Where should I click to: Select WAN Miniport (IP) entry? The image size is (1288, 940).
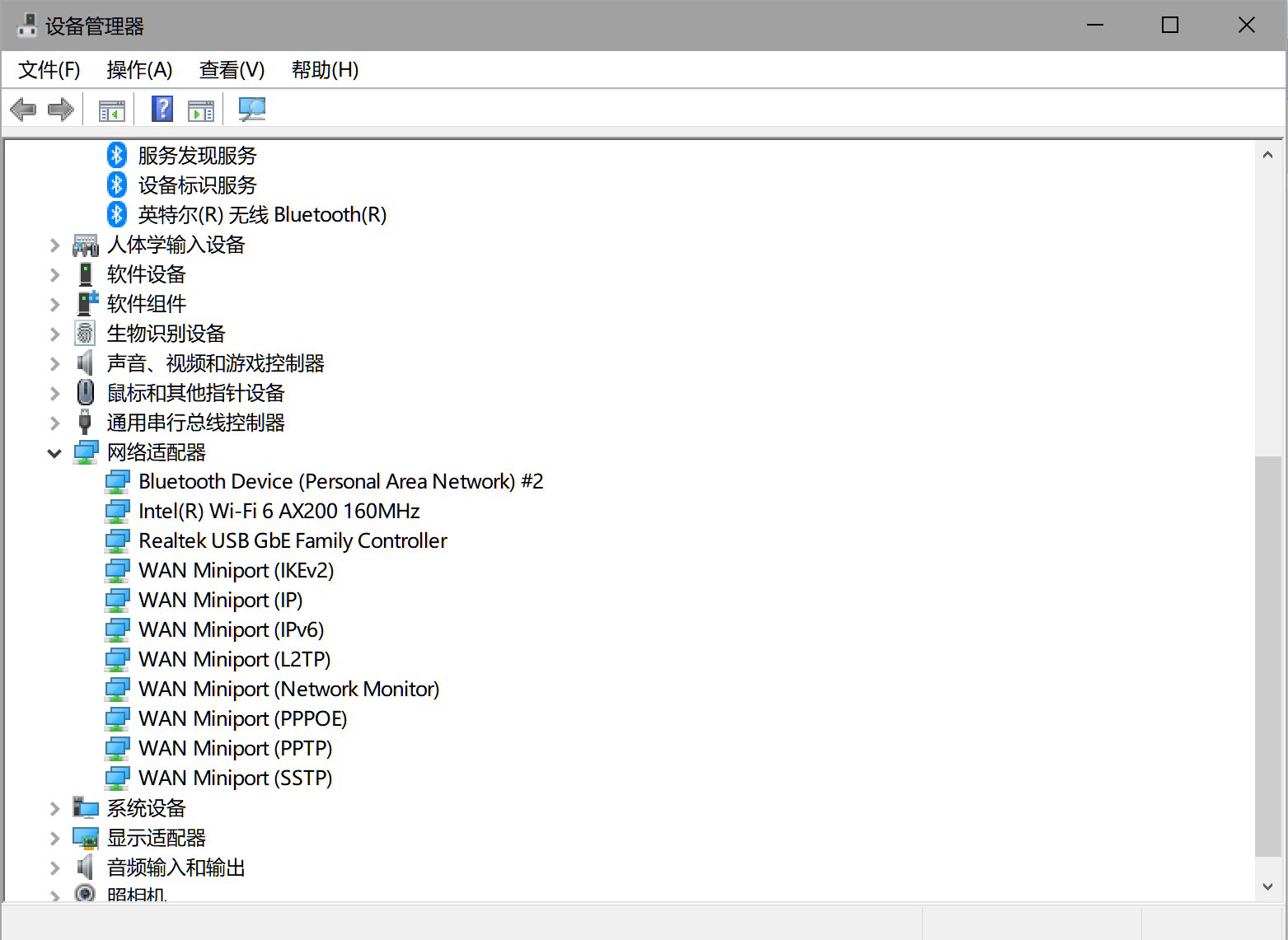[221, 600]
